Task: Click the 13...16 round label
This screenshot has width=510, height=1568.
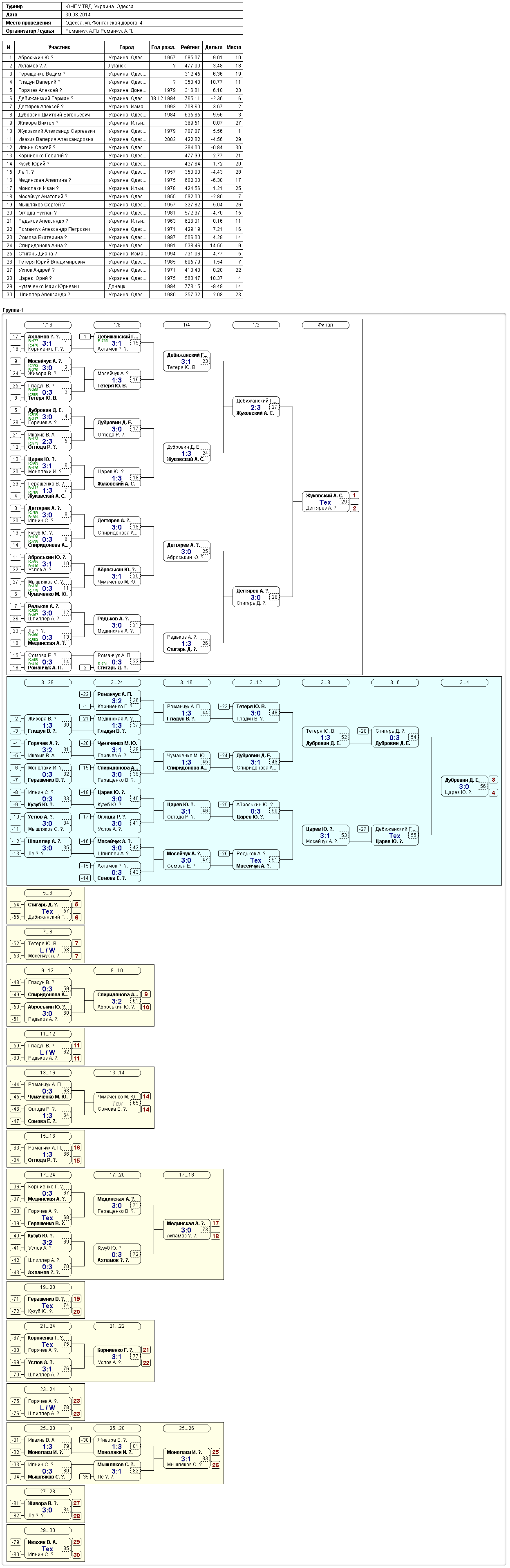Action: (47, 1073)
